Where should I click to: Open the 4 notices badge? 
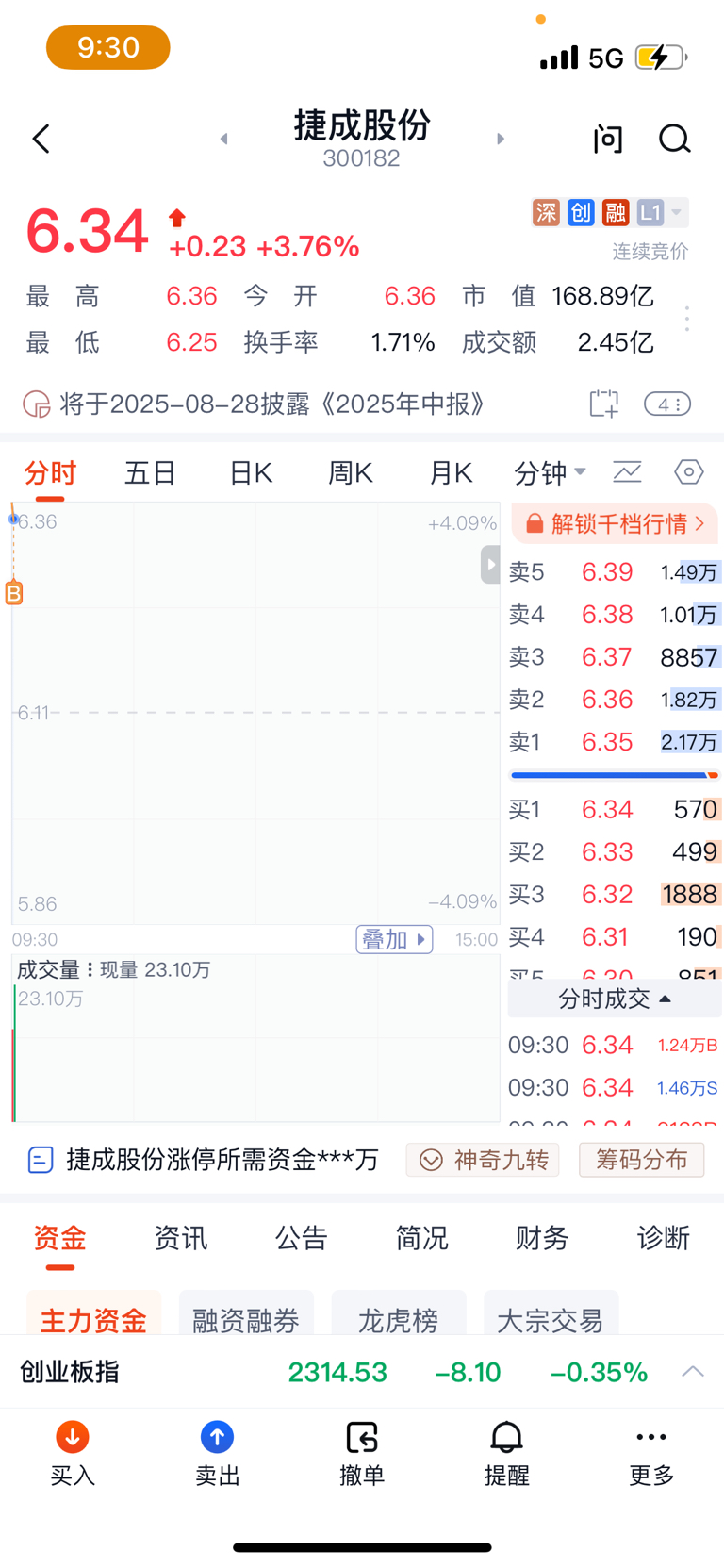pos(667,404)
